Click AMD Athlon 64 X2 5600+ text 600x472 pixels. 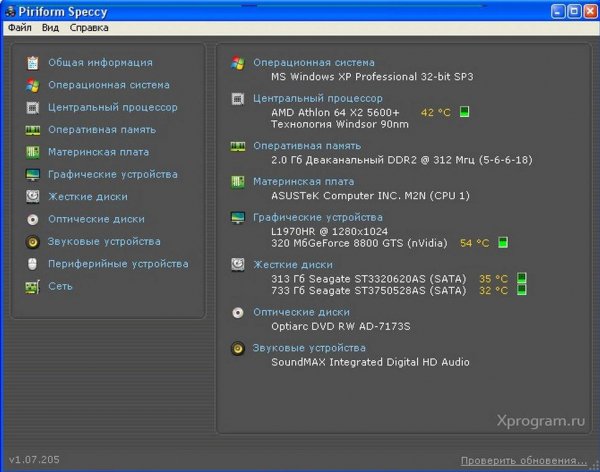335,113
